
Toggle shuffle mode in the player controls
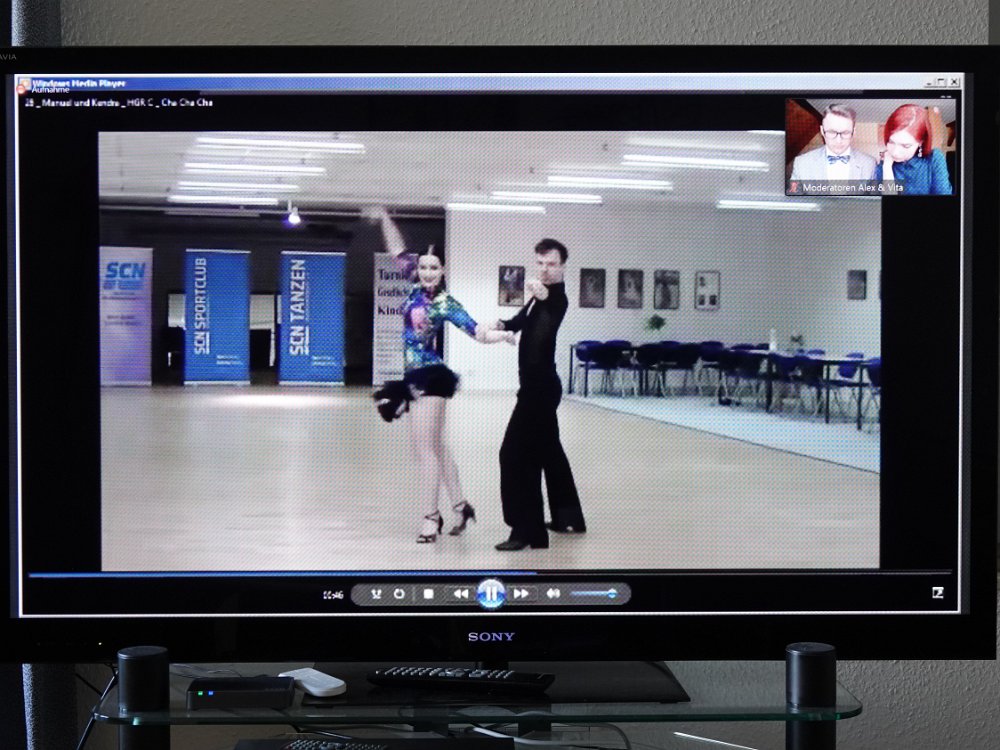pos(376,594)
